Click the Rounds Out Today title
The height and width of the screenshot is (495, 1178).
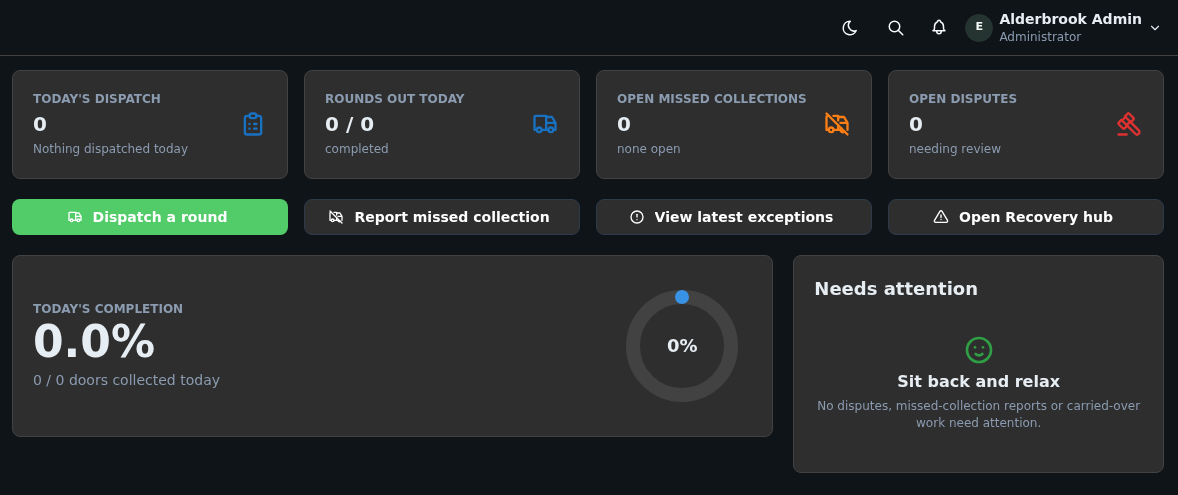point(394,98)
